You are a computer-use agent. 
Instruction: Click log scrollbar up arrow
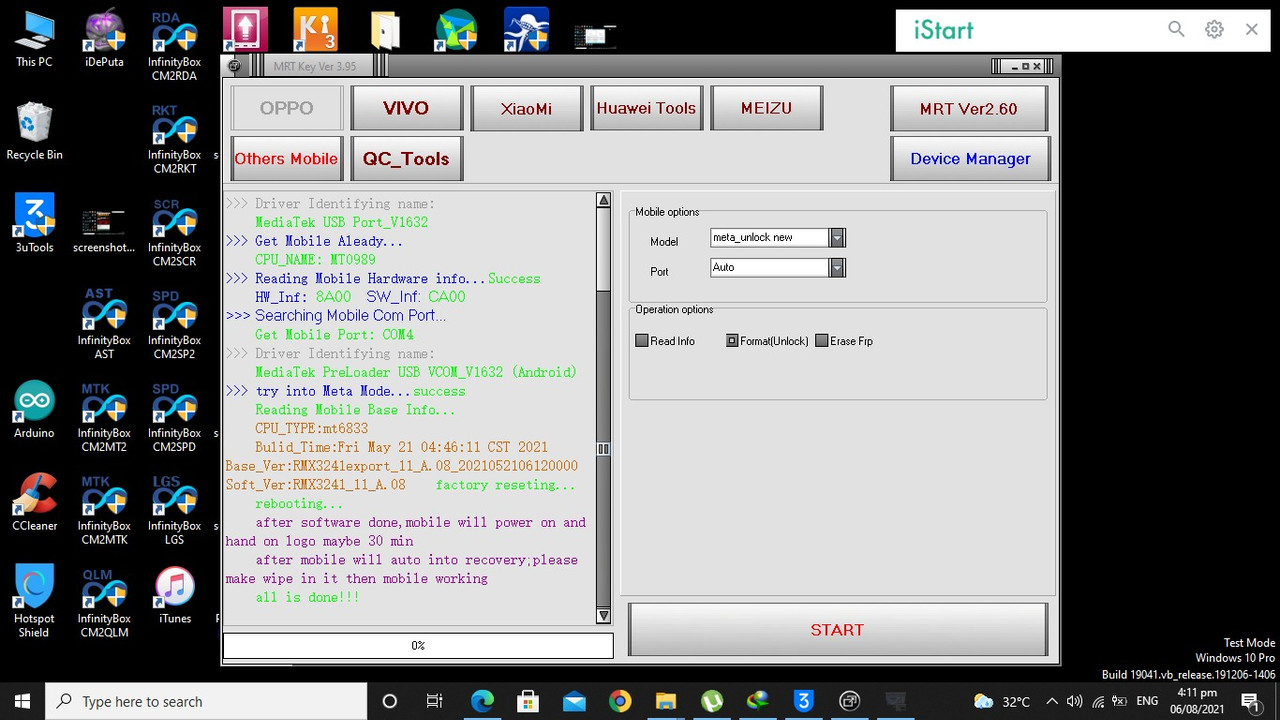604,201
